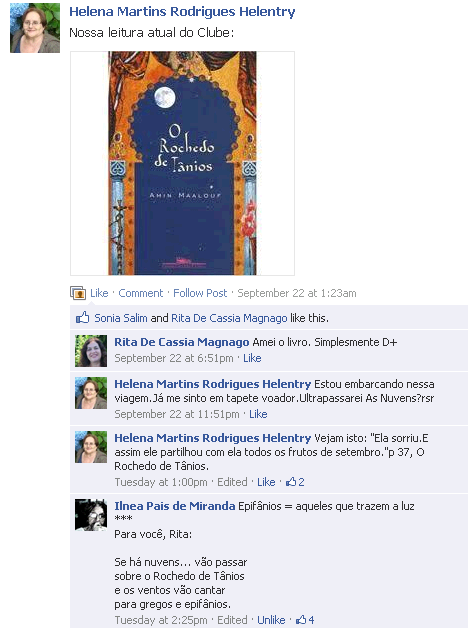470x628 pixels.
Task: Click the thumbs-up icon beside Sonia Salim
Action: coord(82,318)
